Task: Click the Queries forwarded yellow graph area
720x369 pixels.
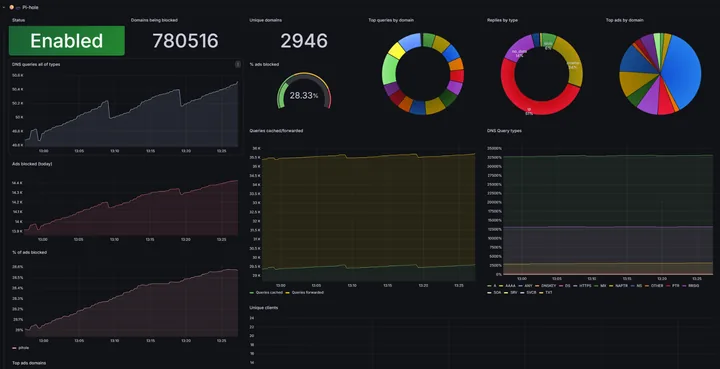Action: pyautogui.click(x=367, y=211)
